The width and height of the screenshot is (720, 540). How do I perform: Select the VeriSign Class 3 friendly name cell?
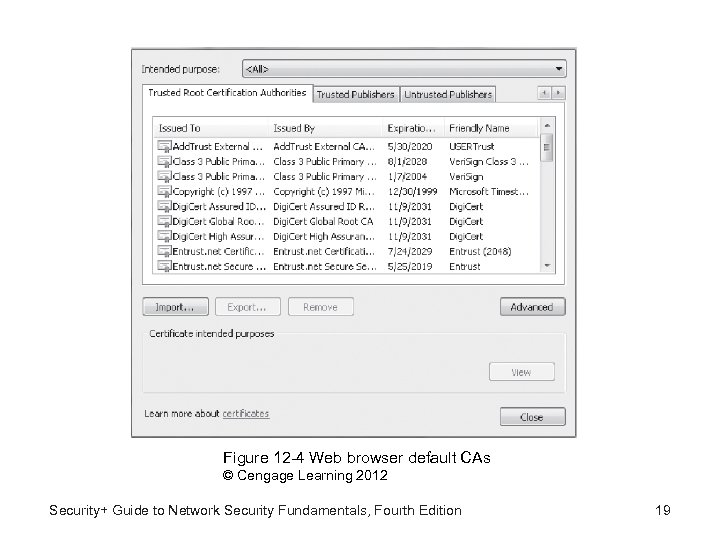489,162
